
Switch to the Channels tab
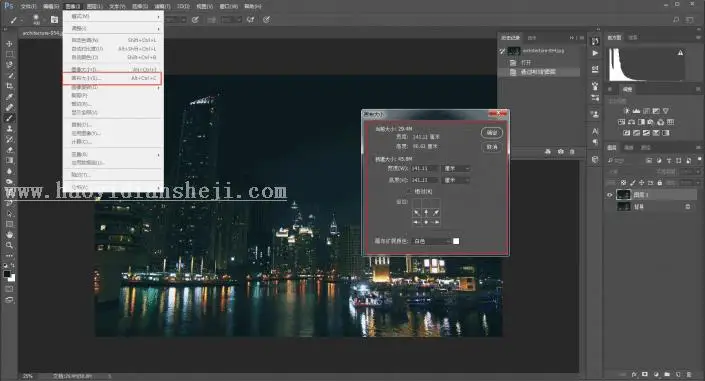[629, 148]
